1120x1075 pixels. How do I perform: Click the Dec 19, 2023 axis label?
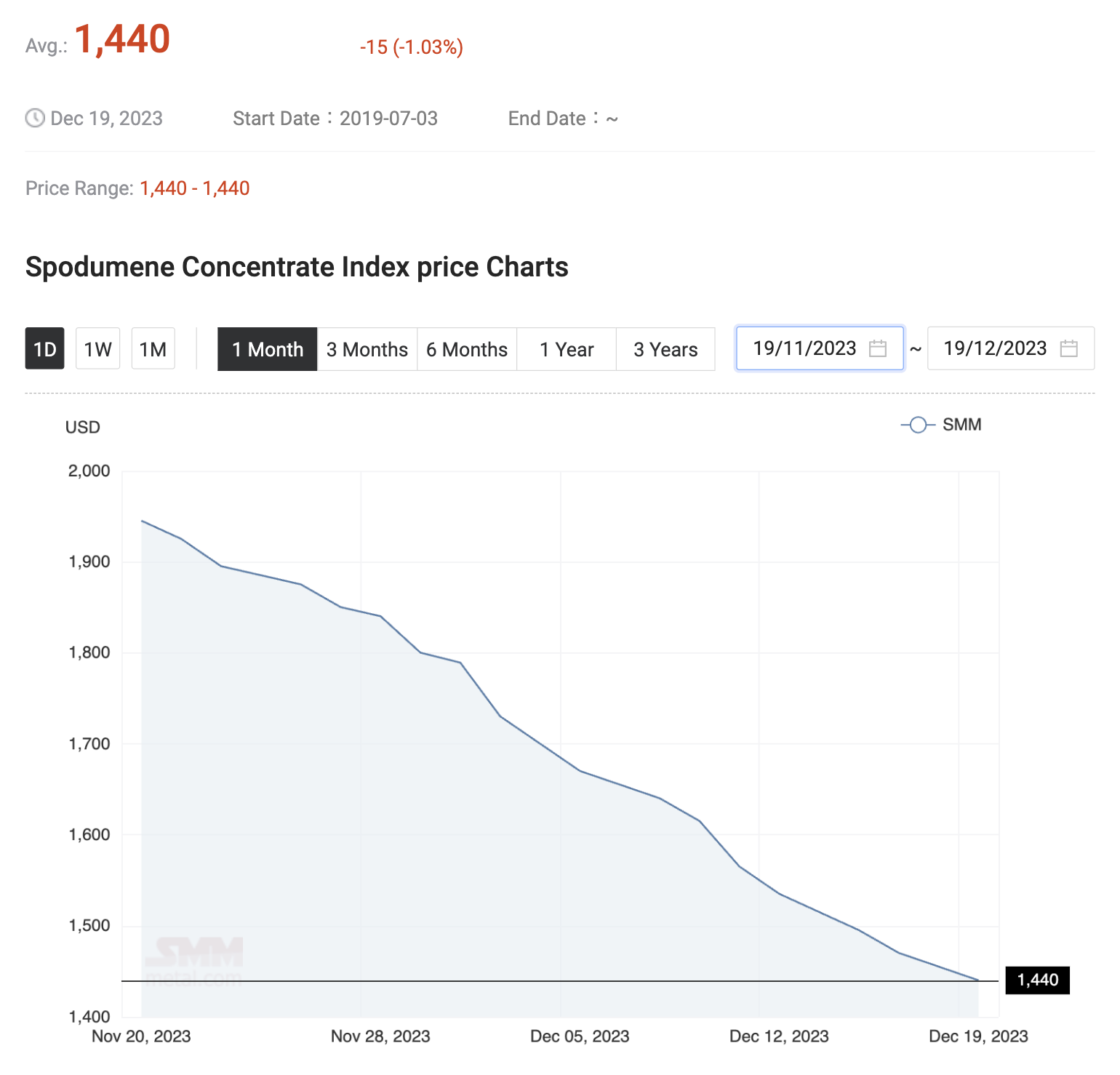(x=978, y=1036)
